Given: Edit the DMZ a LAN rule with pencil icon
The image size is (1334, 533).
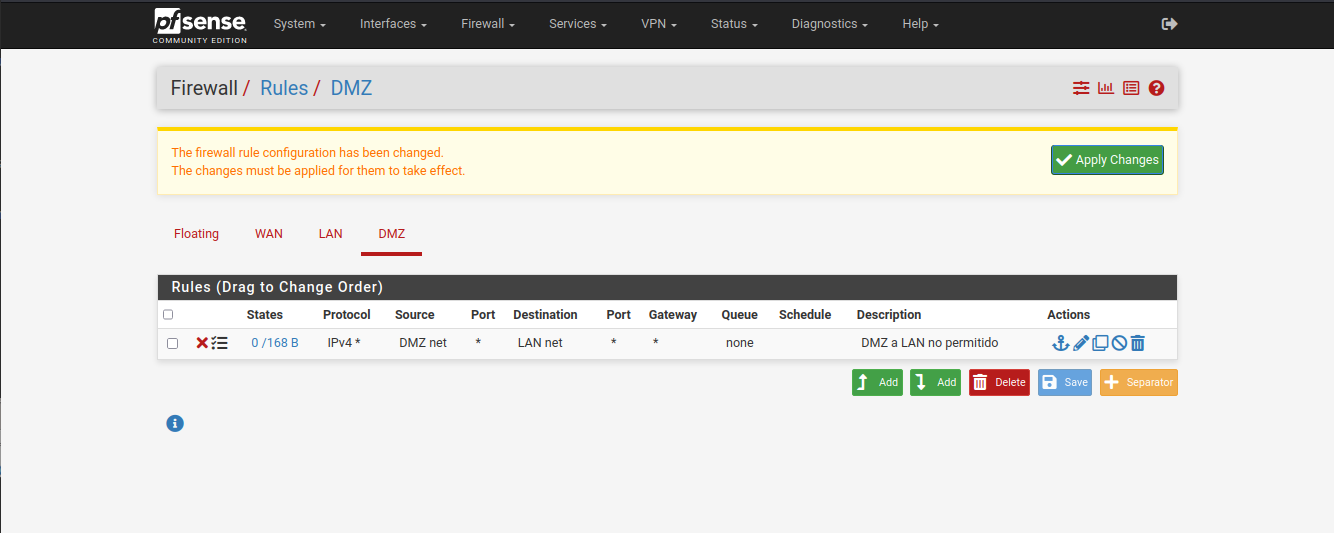Looking at the screenshot, I should coord(1081,343).
